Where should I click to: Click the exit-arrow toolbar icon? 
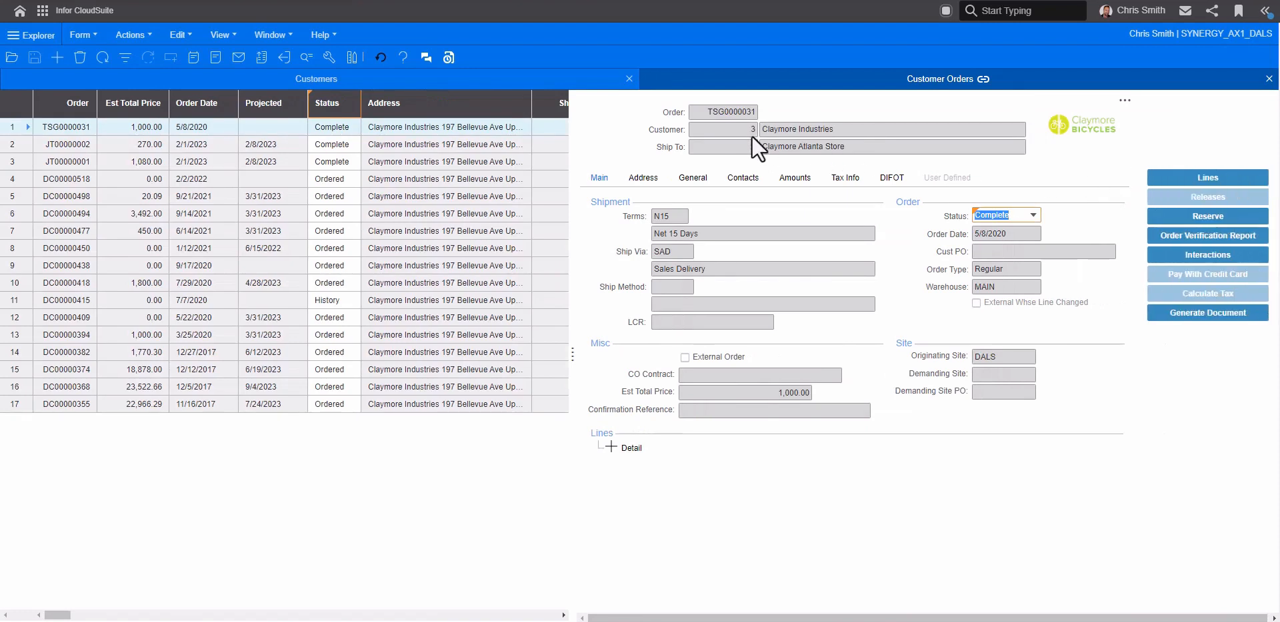click(284, 57)
